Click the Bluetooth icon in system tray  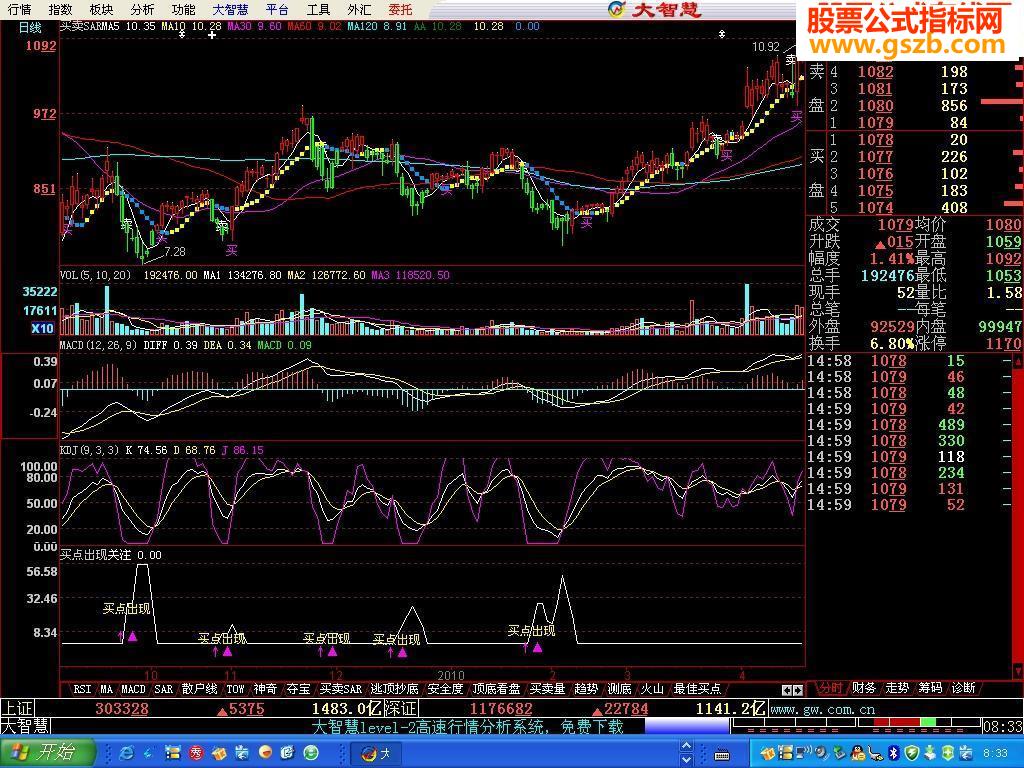pyautogui.click(x=893, y=753)
